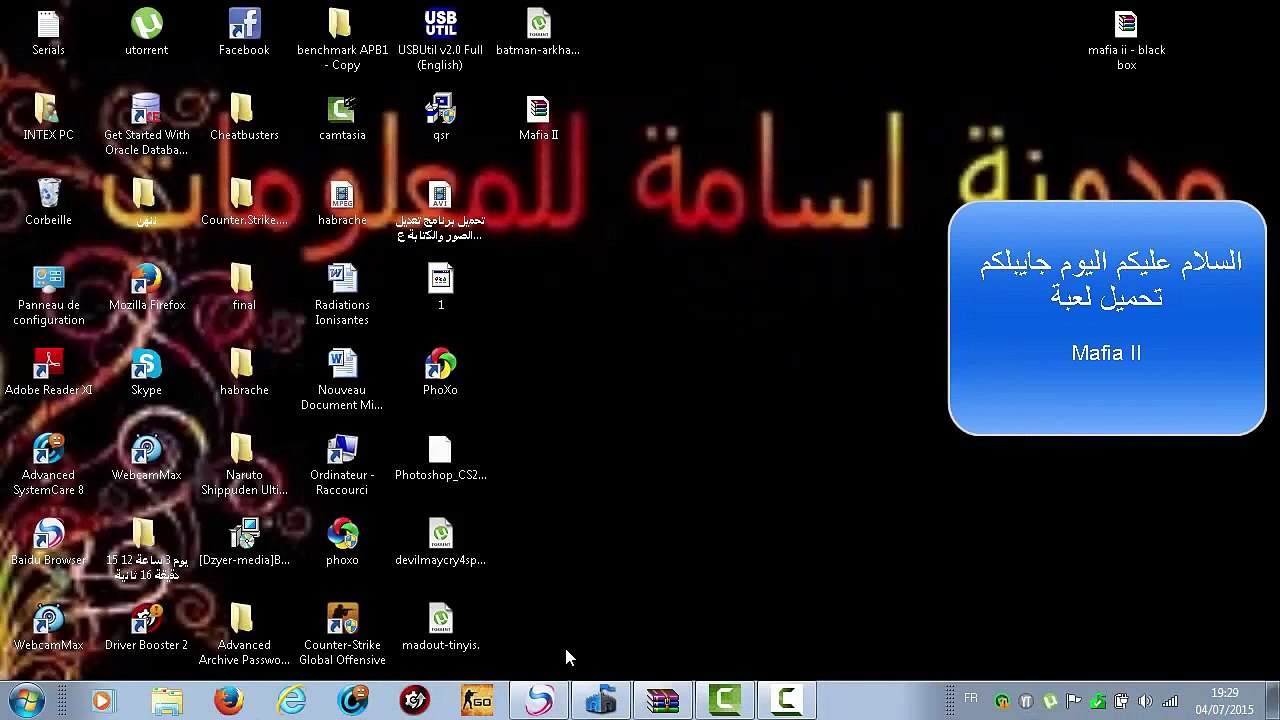Open Windows Explorer from taskbar
Viewport: 1280px width, 720px height.
166,701
